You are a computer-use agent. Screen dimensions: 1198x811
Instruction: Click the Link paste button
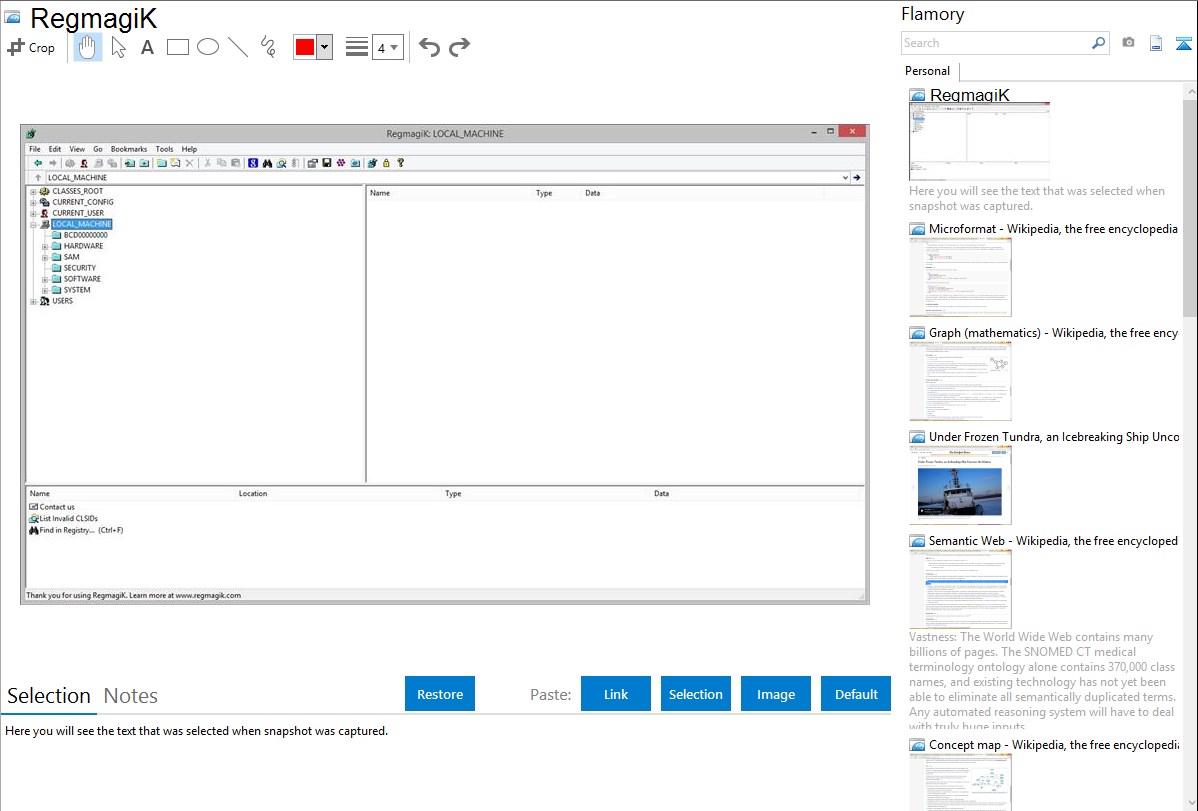[616, 694]
